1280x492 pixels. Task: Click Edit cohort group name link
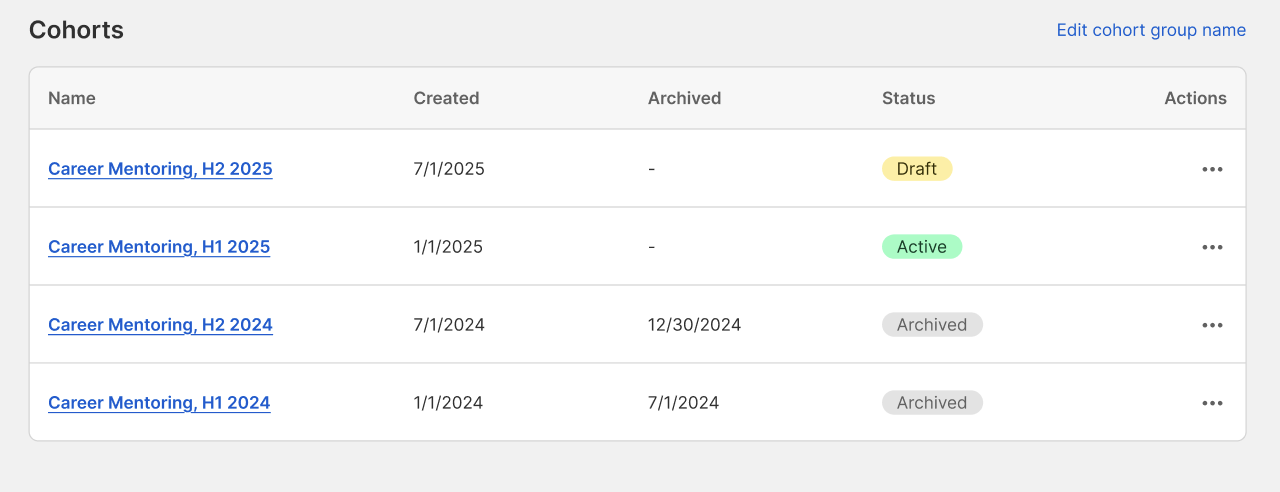pyautogui.click(x=1151, y=30)
